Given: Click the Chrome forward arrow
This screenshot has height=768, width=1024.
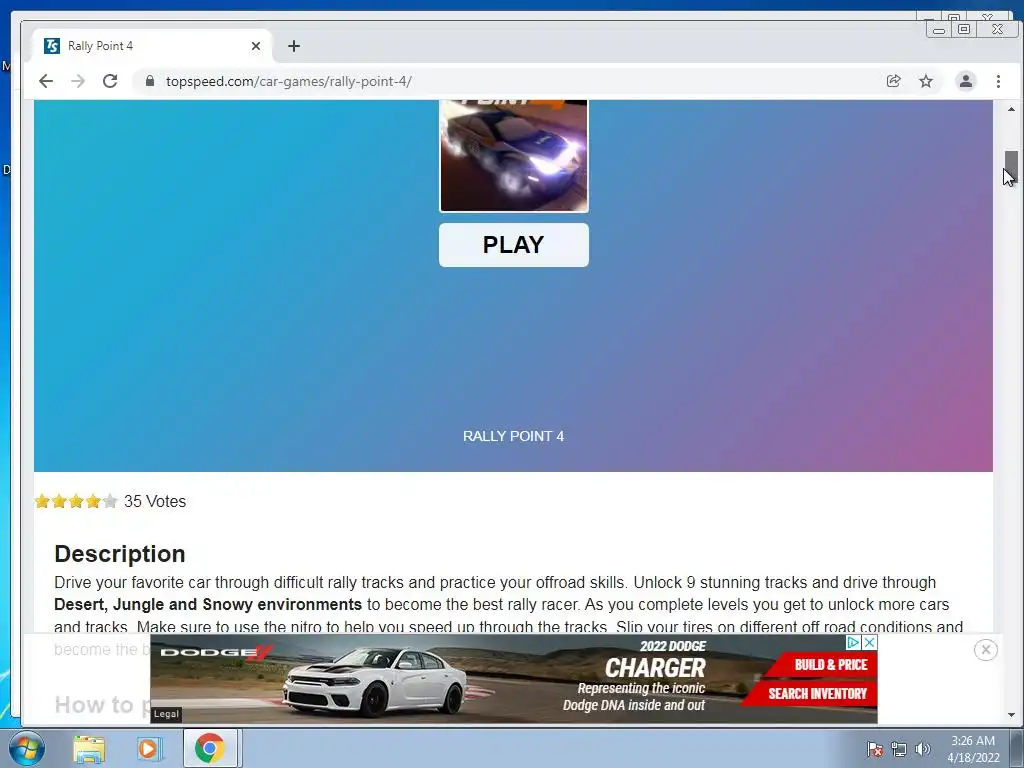Looking at the screenshot, I should coord(78,81).
